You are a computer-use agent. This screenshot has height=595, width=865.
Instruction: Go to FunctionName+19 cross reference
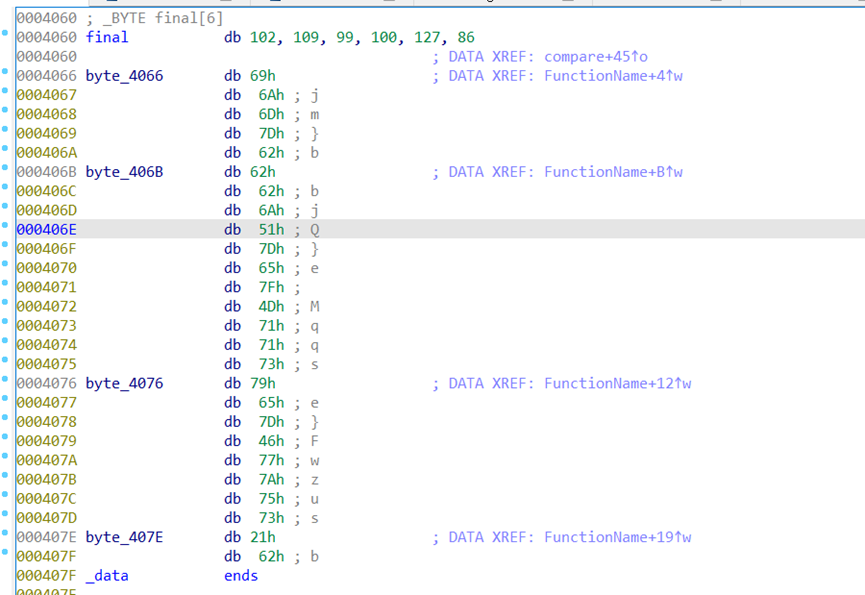click(x=617, y=538)
